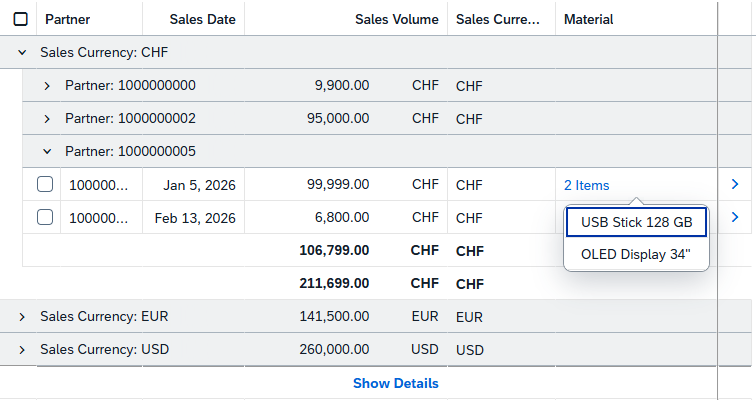Open navigation arrow for Jan 5, 2026 row
Screen dimensions: 756x400
coord(735,184)
